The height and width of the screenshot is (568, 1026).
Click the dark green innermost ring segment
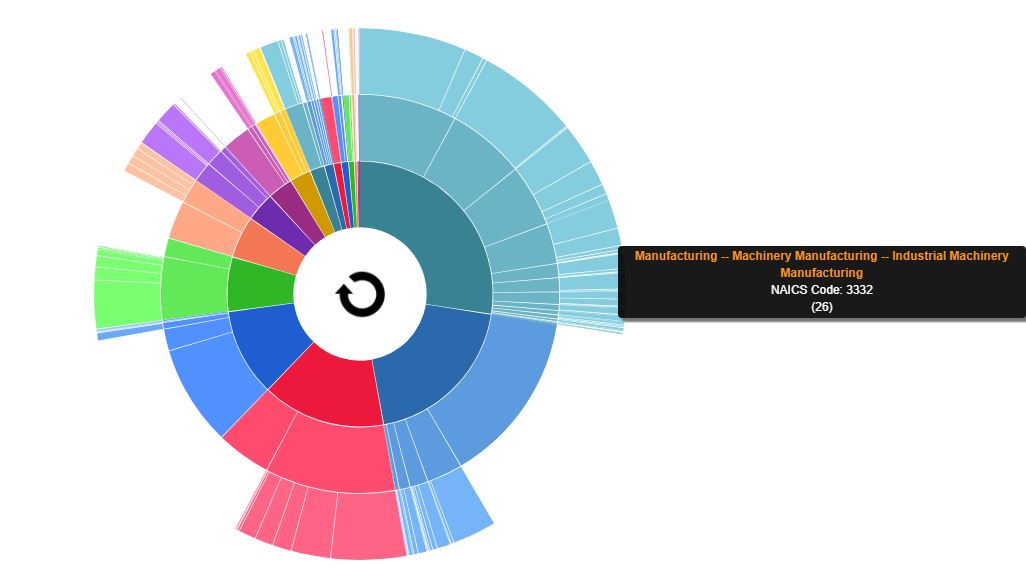(260, 287)
